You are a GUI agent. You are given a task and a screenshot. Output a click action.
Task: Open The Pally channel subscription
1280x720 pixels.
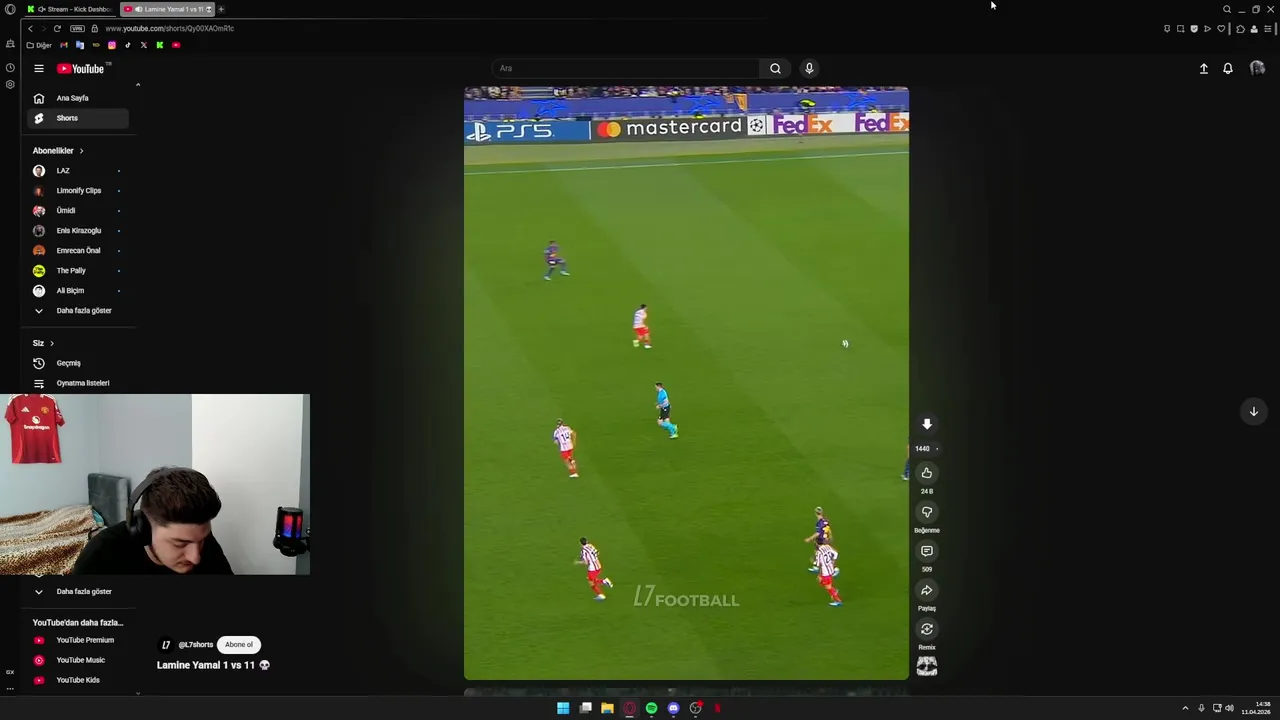point(77,271)
